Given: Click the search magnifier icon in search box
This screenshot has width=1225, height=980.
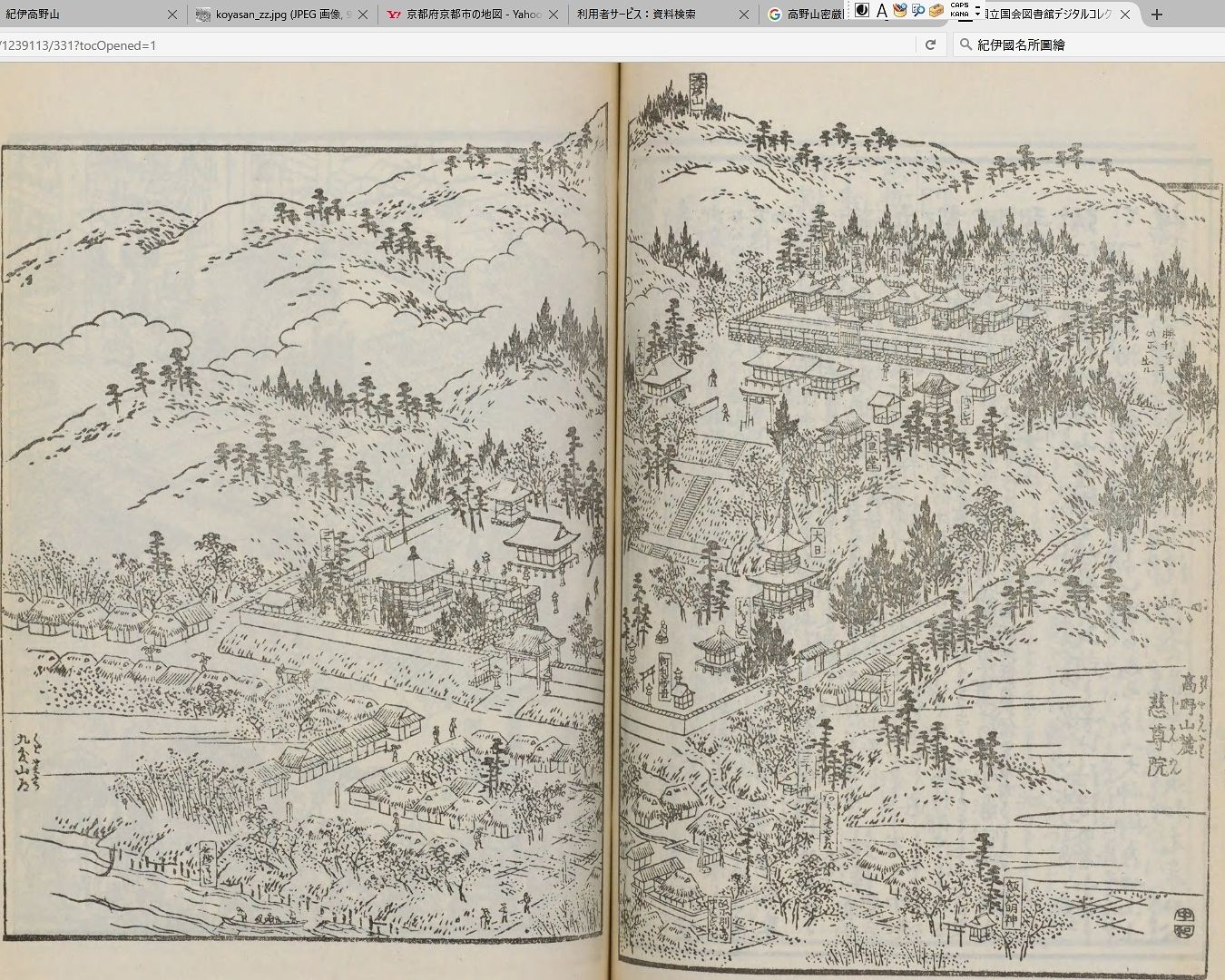Looking at the screenshot, I should tap(965, 44).
